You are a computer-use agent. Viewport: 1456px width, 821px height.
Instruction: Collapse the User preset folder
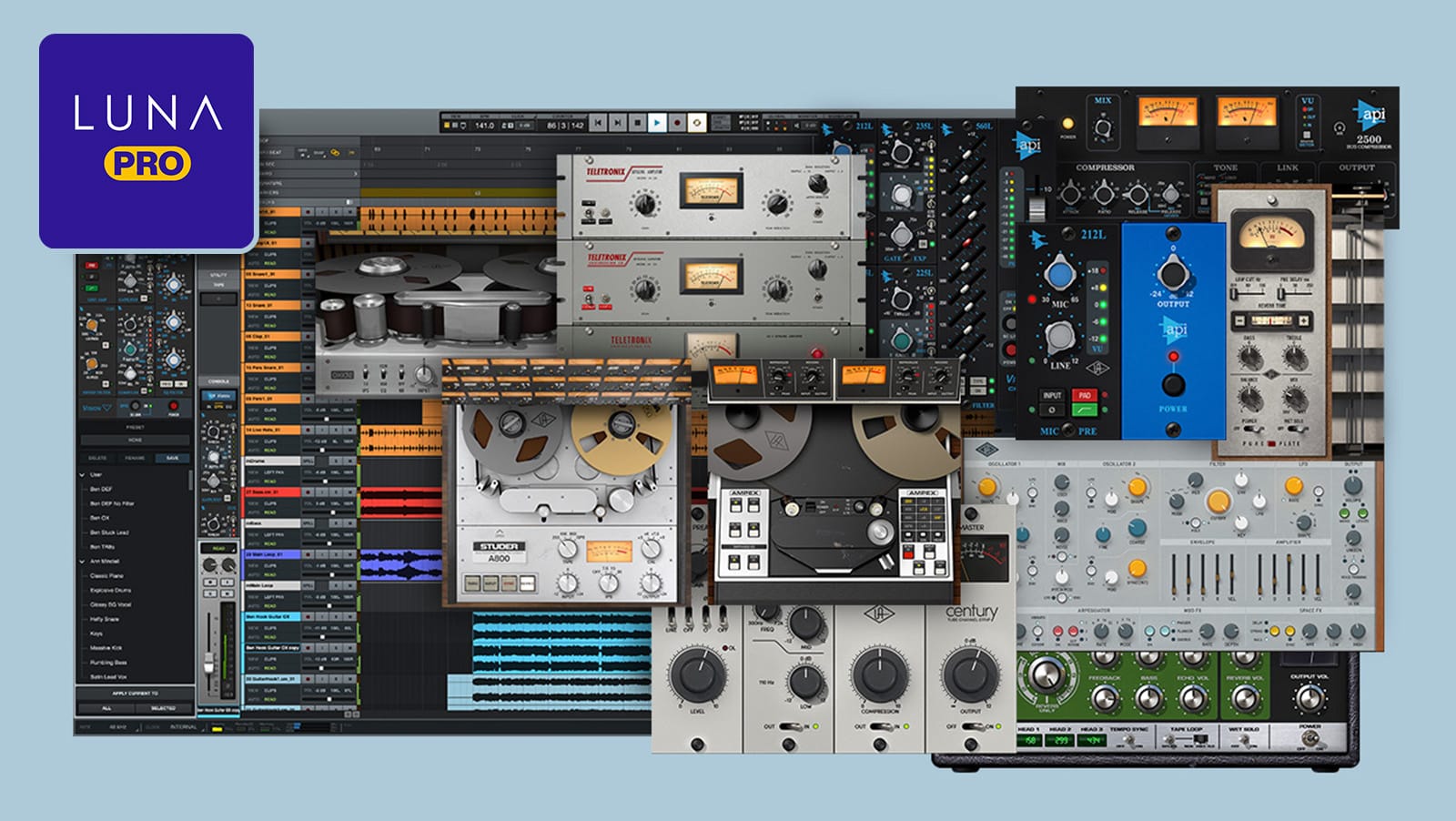pos(83,474)
